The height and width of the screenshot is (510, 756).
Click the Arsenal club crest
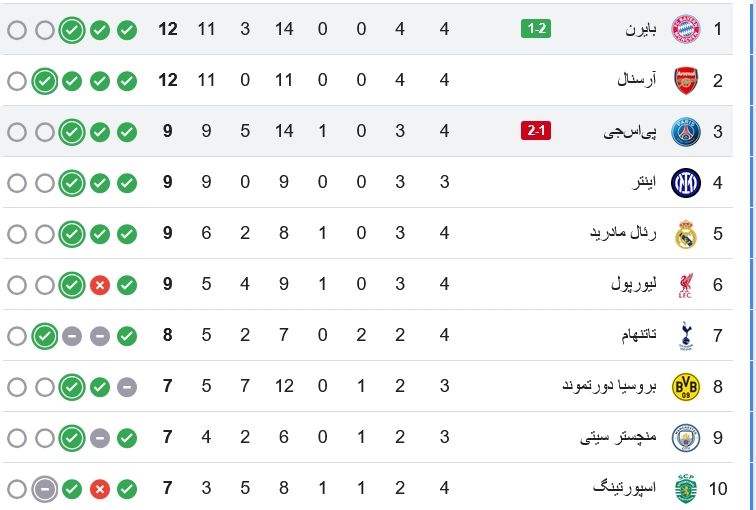[686, 81]
